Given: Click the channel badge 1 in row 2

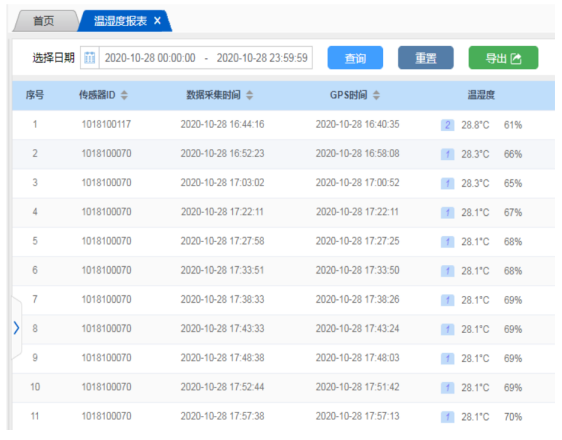Looking at the screenshot, I should (x=447, y=154).
